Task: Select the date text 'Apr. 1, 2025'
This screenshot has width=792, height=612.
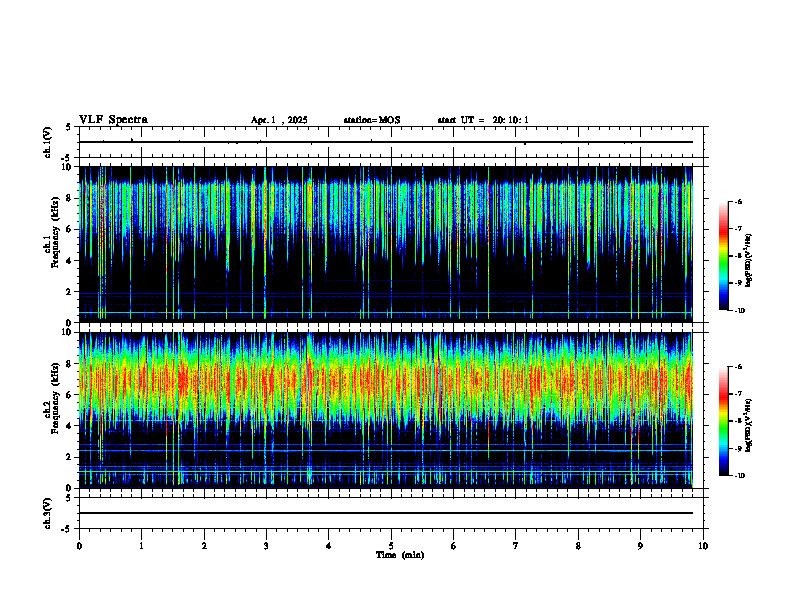Action: [x=279, y=120]
